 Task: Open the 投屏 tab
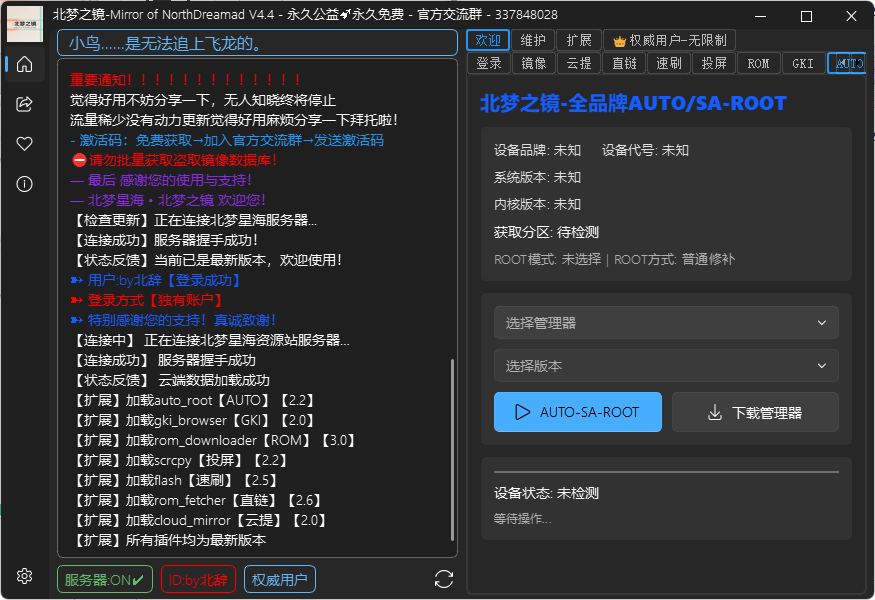pos(713,63)
